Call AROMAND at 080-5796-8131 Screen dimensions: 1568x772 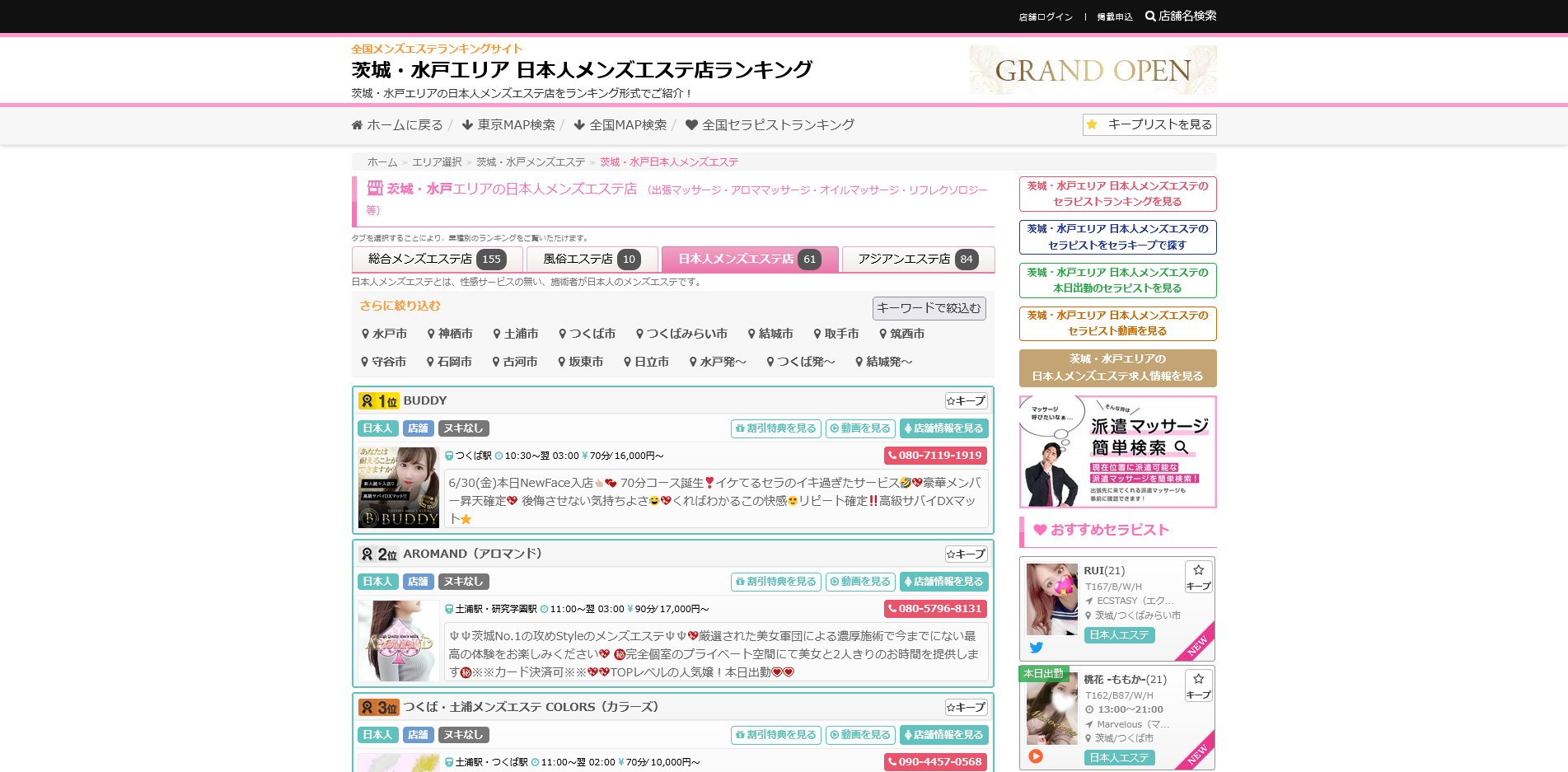coord(935,609)
